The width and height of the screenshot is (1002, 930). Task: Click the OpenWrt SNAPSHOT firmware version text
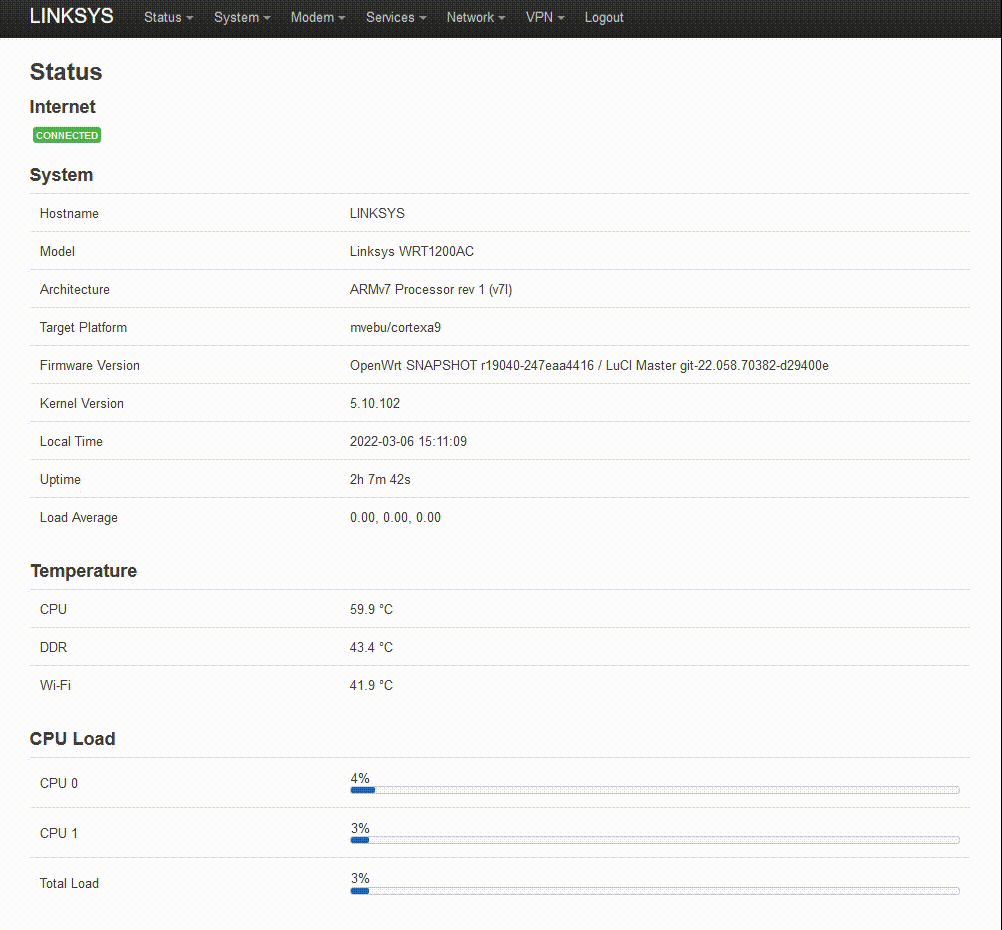coord(589,366)
